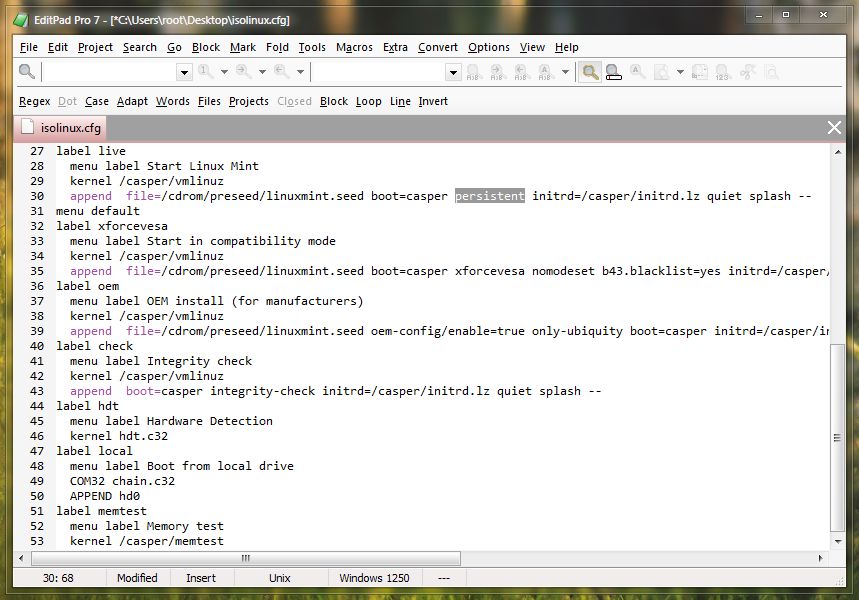This screenshot has width=859, height=600.
Task: Click the Find First icon marked with 1
Action: tap(206, 72)
